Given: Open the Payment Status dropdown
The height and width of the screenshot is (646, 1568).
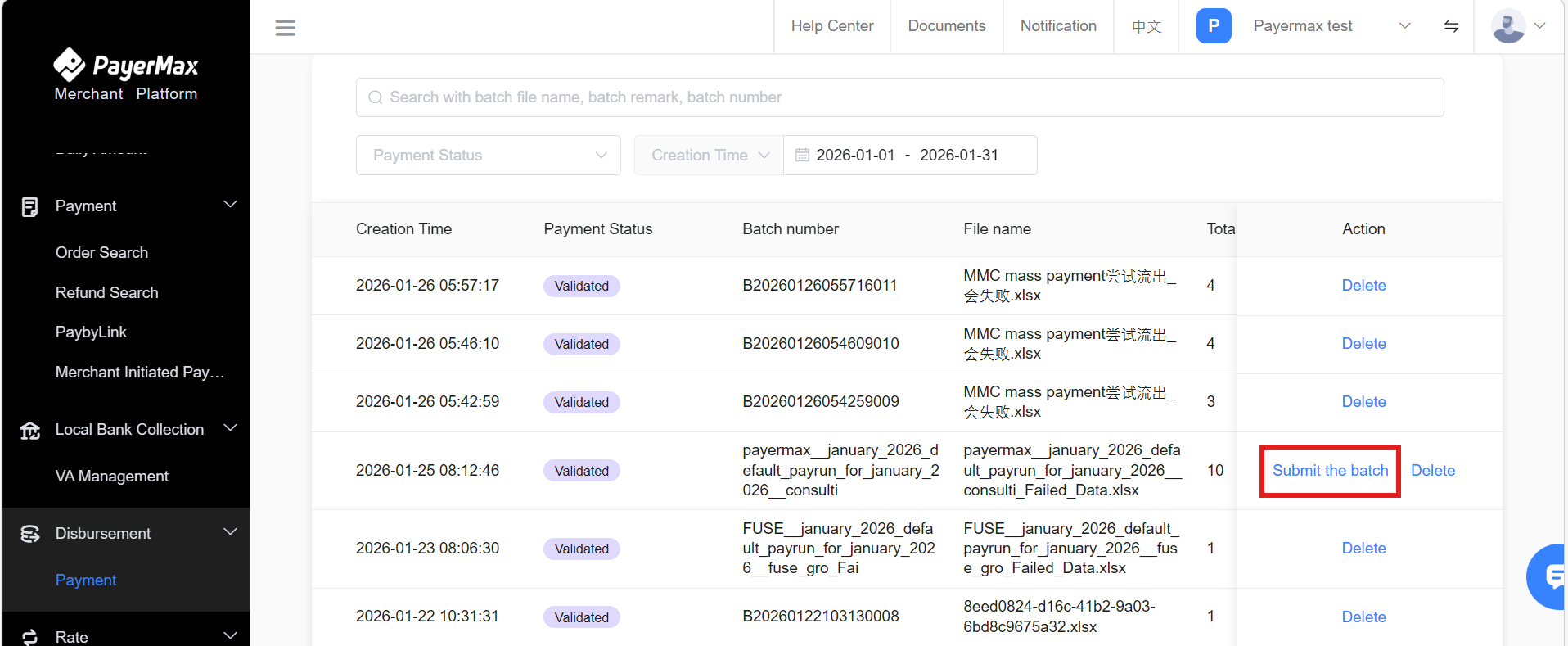Looking at the screenshot, I should (488, 155).
